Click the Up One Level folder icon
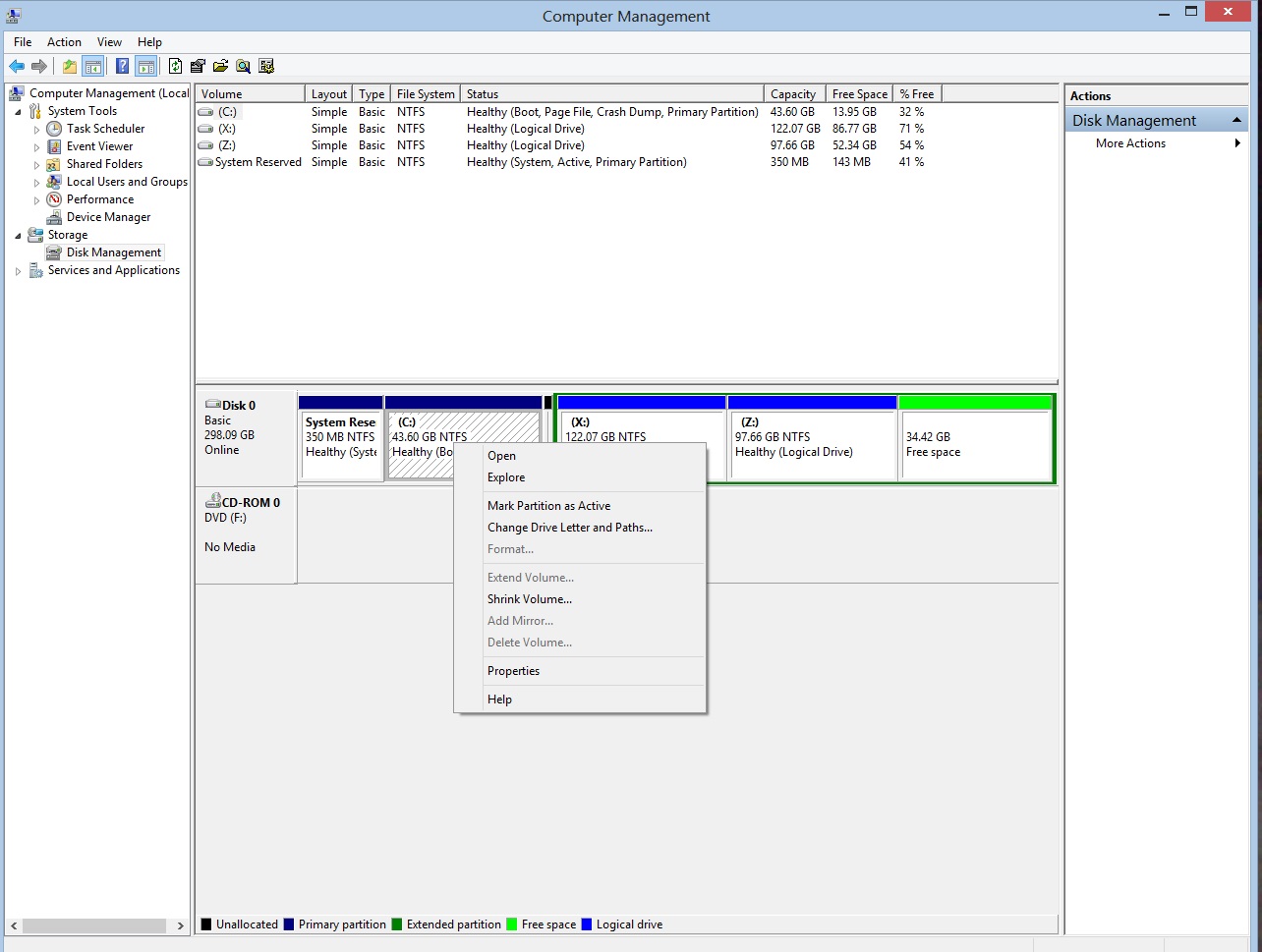 pyautogui.click(x=69, y=67)
